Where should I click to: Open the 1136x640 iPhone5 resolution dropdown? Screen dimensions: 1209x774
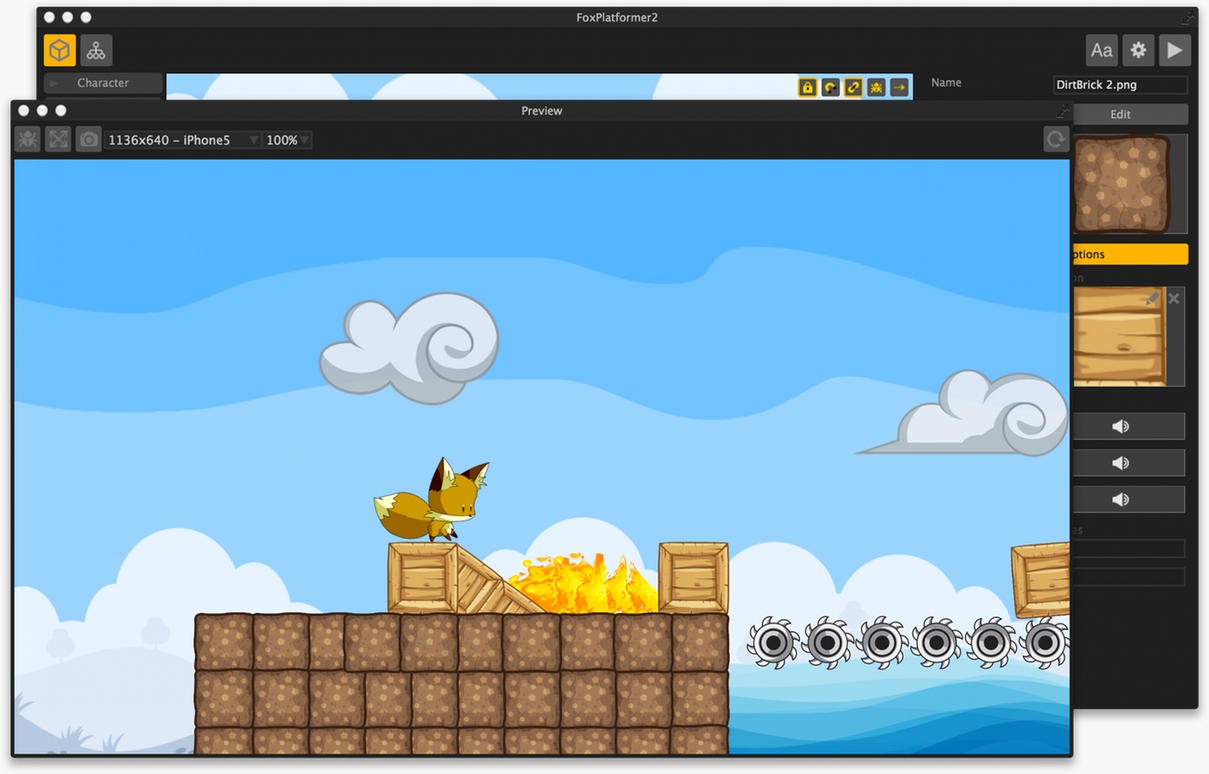coord(182,140)
